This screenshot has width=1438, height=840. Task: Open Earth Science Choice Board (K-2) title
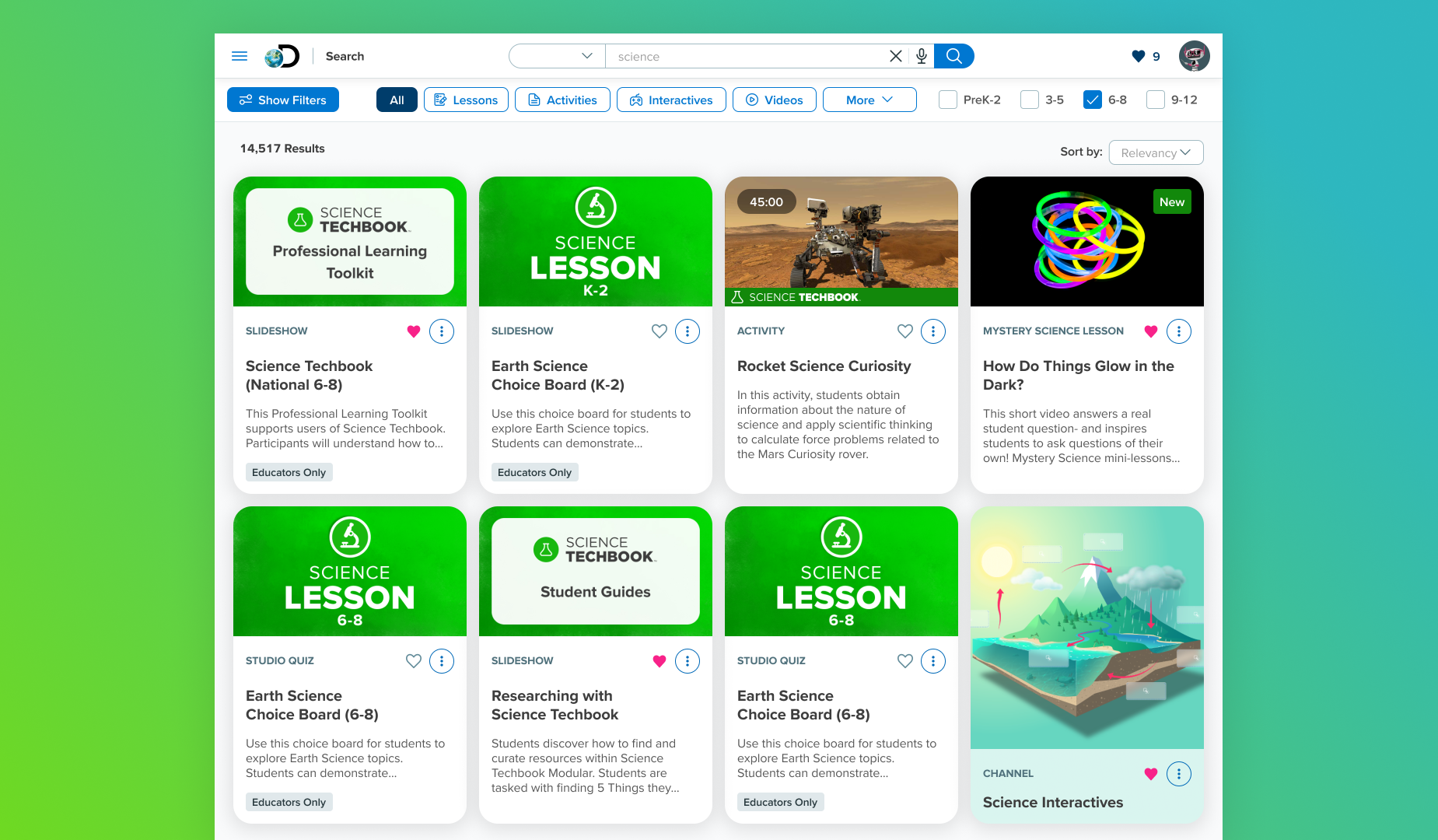(558, 375)
